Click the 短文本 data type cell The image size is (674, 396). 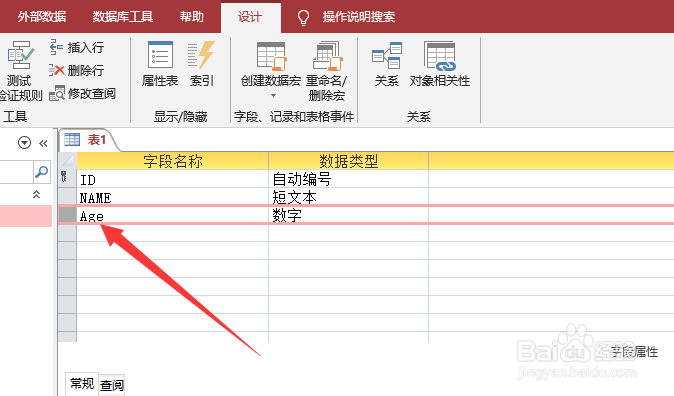pos(348,196)
